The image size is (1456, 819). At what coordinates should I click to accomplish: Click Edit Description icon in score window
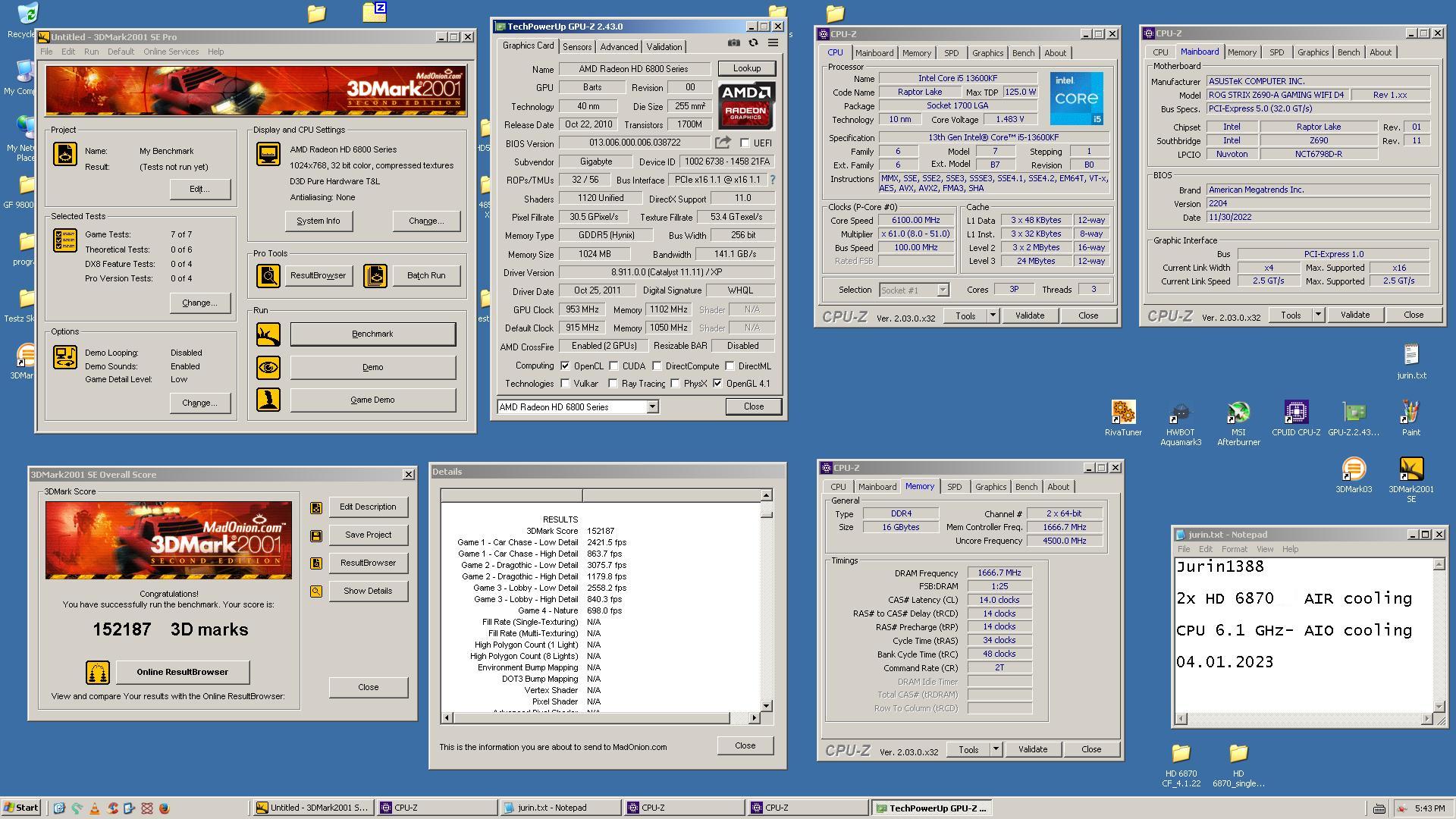(x=316, y=507)
